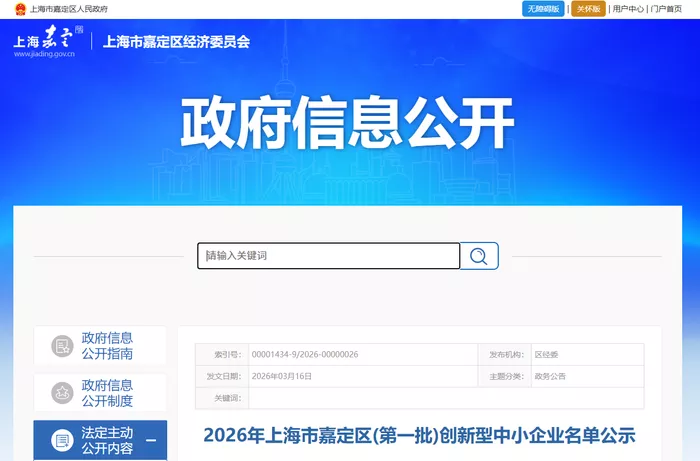Open 上海市嘉定区人民政府 link
This screenshot has width=700, height=461.
click(69, 9)
